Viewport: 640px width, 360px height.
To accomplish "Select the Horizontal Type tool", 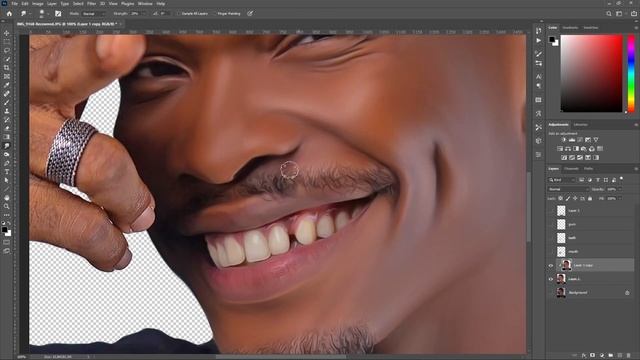I will tap(7, 172).
